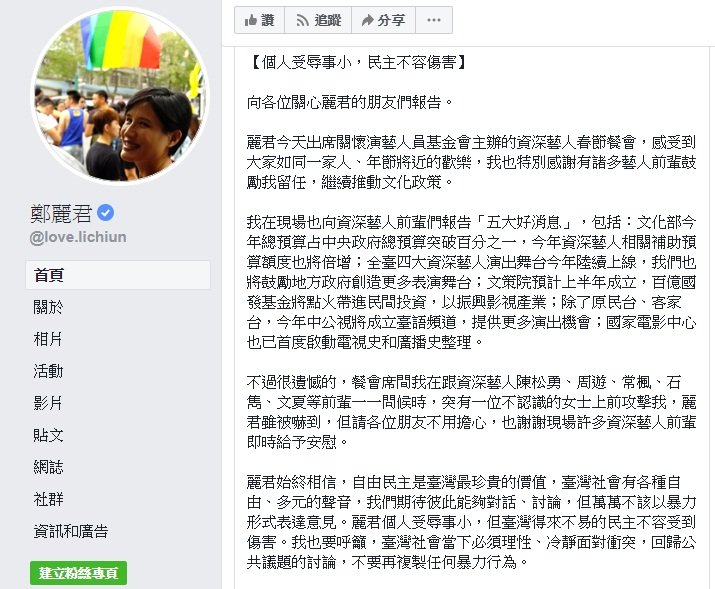This screenshot has height=589, width=715.
Task: Click the post title 個人受辱事小，民主不容傷害
Action: point(358,62)
